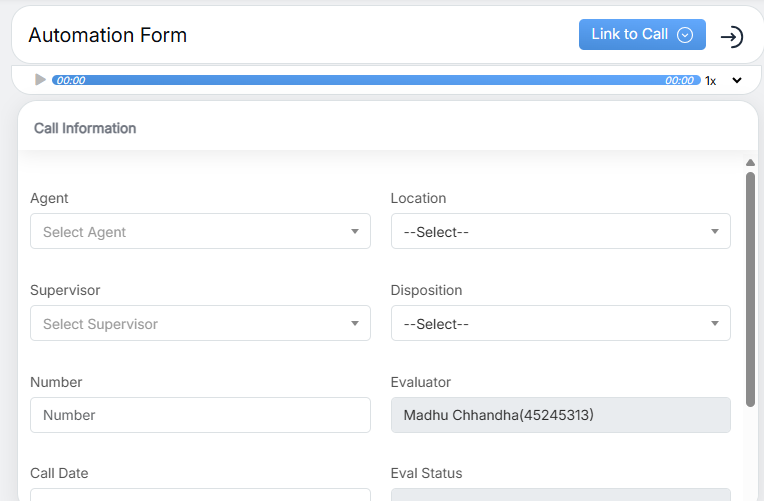Click the form's vertical scrollbar
This screenshot has height=501, width=764.
(x=750, y=288)
